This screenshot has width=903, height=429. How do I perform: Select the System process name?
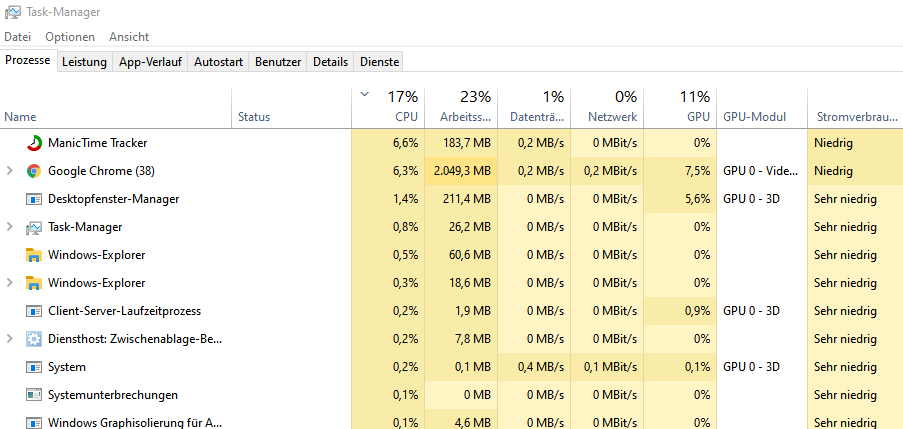click(67, 367)
